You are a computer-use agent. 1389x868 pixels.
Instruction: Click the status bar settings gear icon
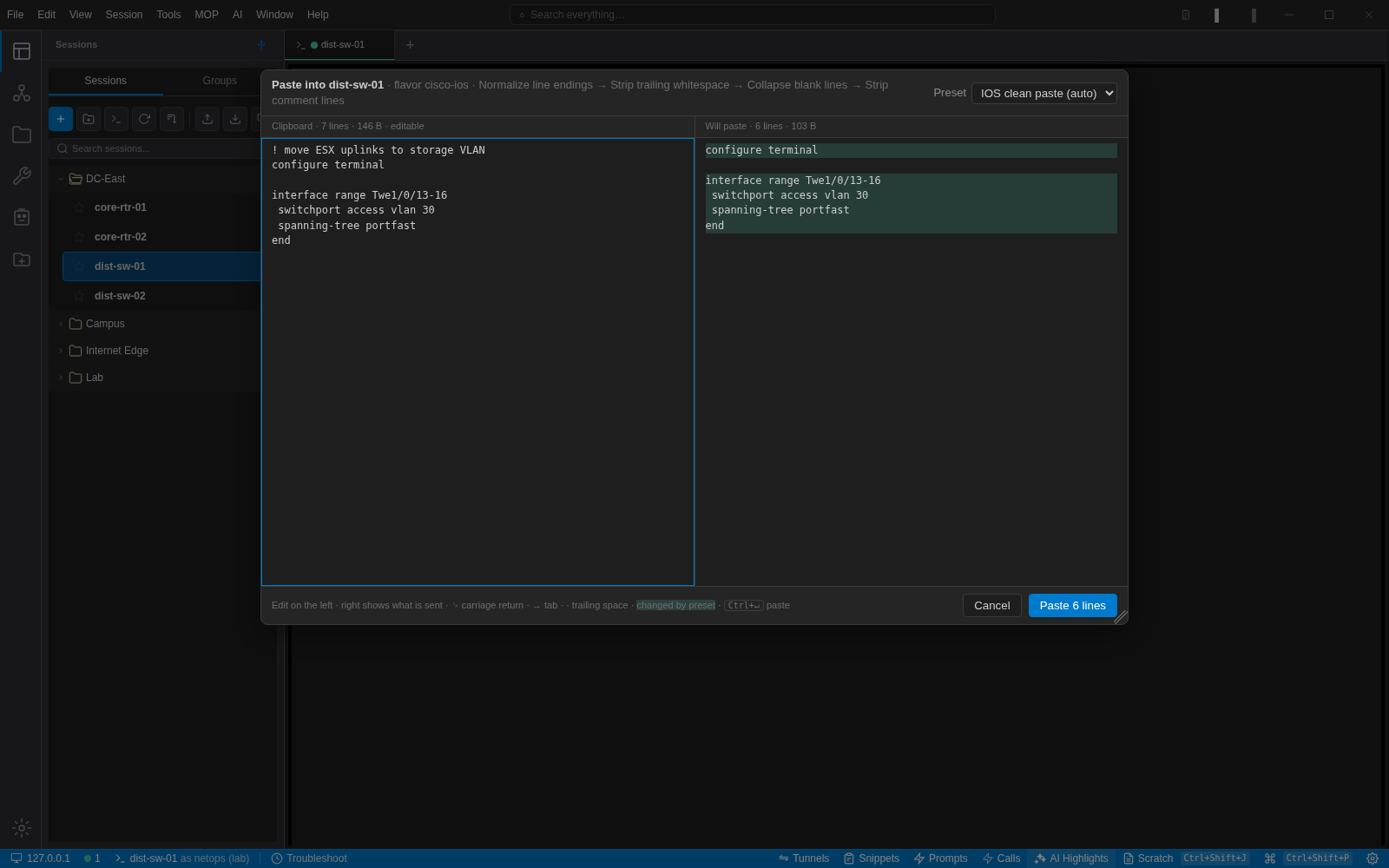tap(1373, 858)
